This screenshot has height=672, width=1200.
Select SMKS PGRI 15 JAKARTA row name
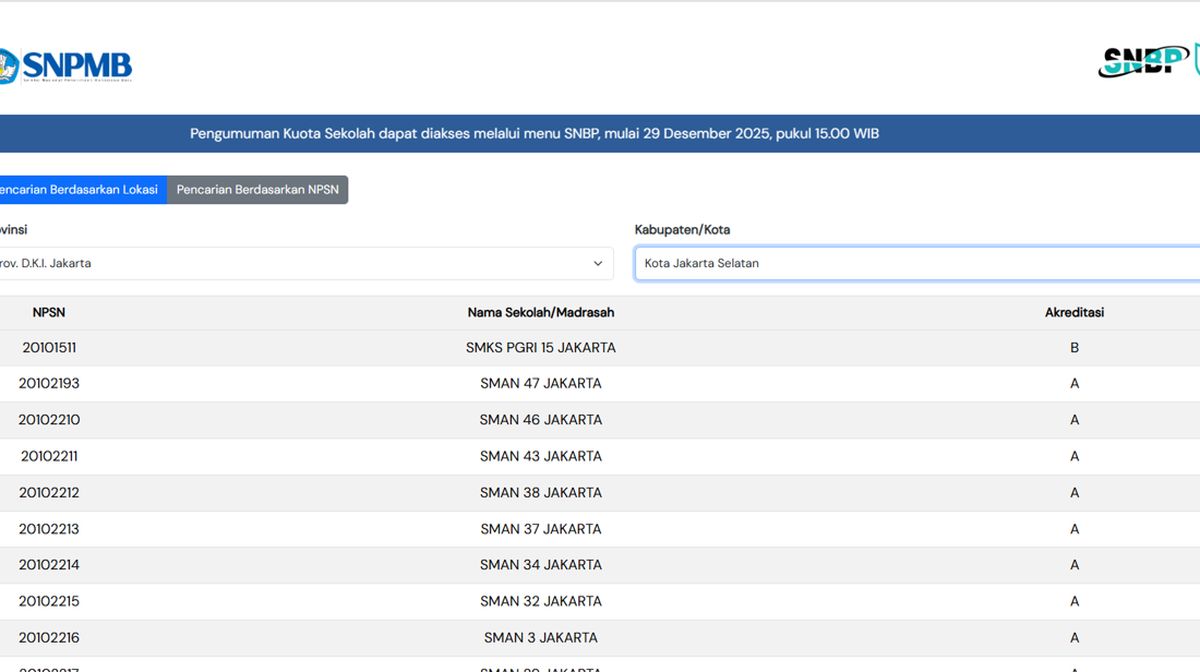pyautogui.click(x=541, y=348)
